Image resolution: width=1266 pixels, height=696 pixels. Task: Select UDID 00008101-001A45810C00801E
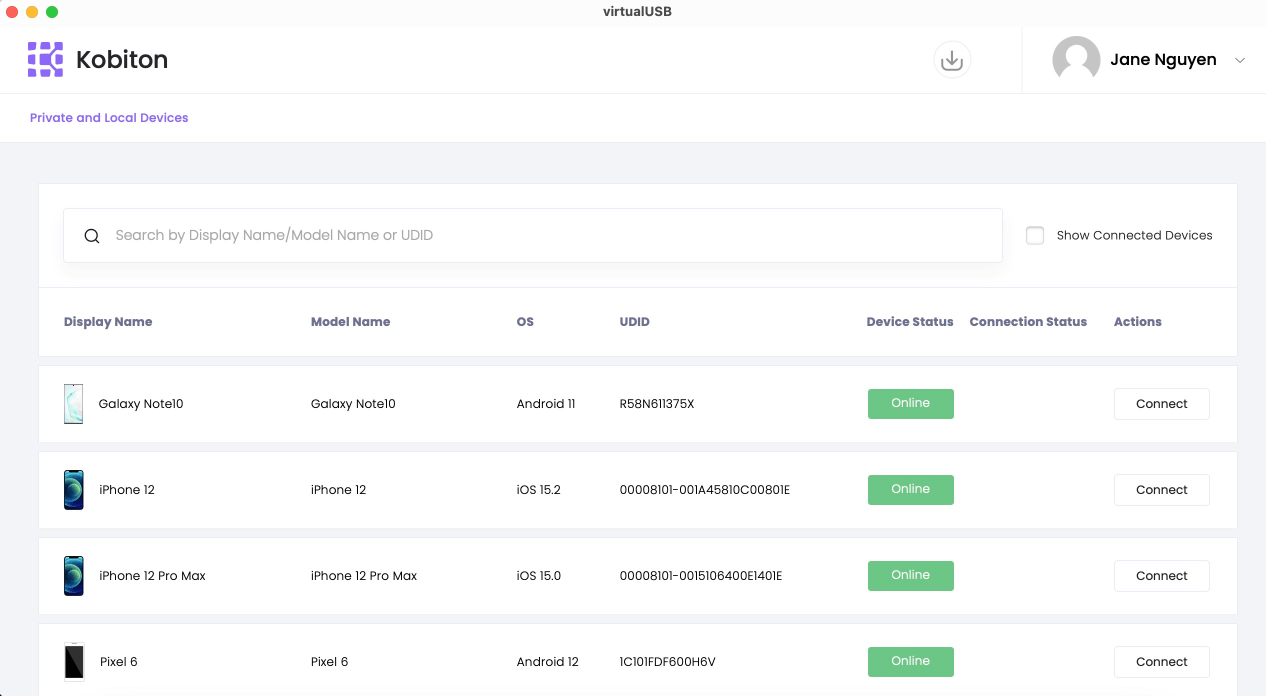[705, 490]
